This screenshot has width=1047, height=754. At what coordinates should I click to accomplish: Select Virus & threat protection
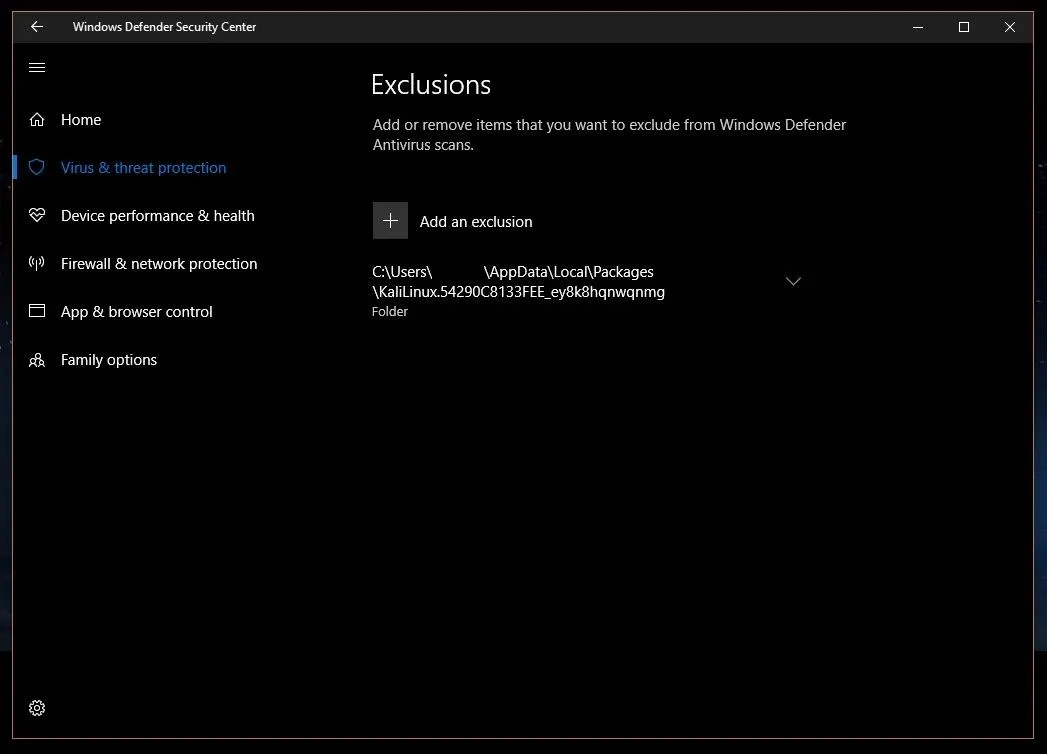tap(143, 168)
